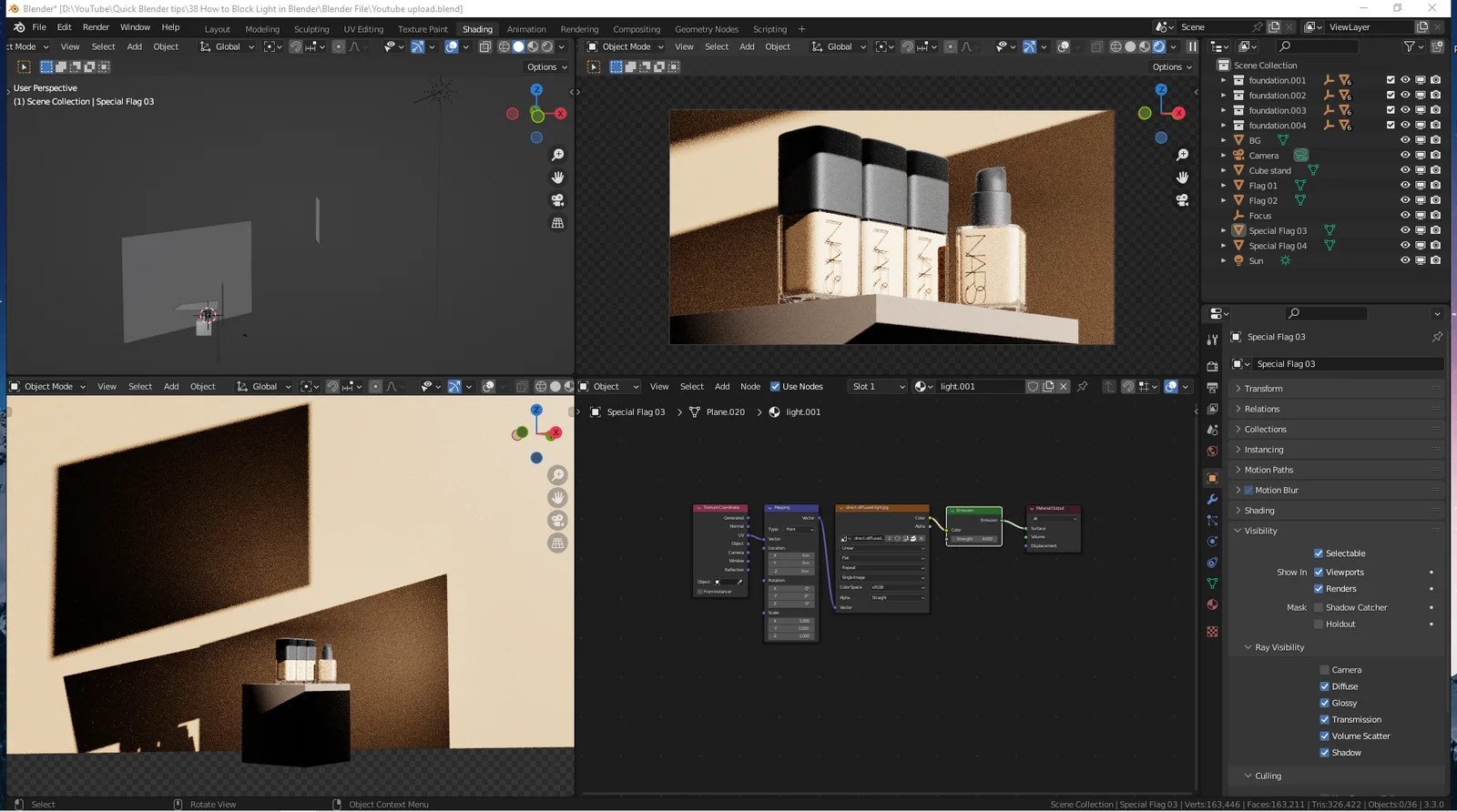Image resolution: width=1457 pixels, height=812 pixels.
Task: Enable the Shadow Catcher mask
Action: coord(1318,607)
